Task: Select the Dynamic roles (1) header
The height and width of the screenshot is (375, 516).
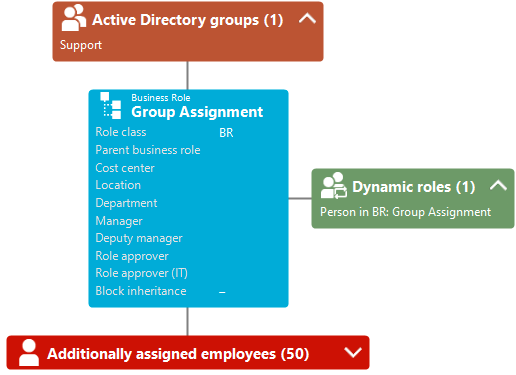Action: 414,187
